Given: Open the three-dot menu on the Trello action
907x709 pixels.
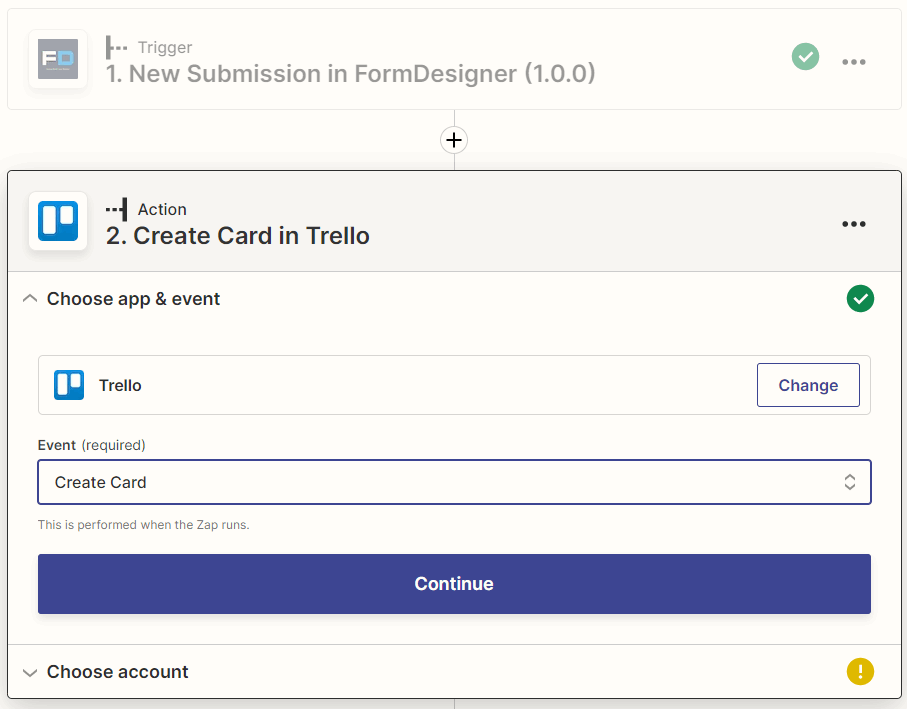Looking at the screenshot, I should [853, 224].
